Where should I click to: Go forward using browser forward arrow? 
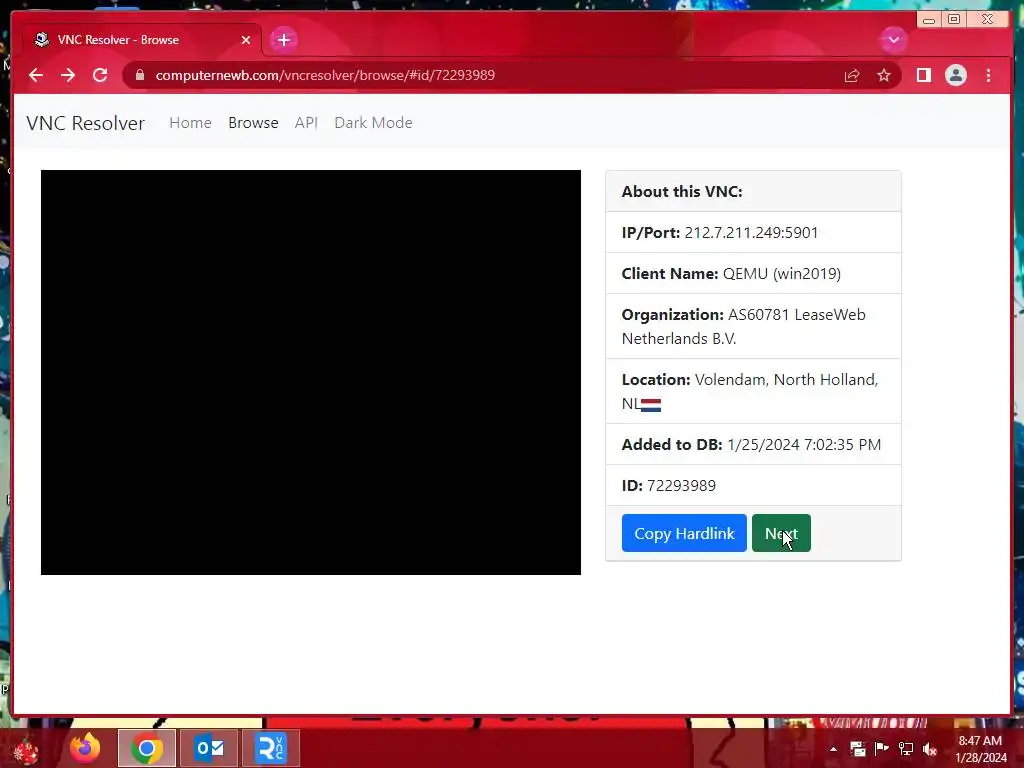pos(68,75)
